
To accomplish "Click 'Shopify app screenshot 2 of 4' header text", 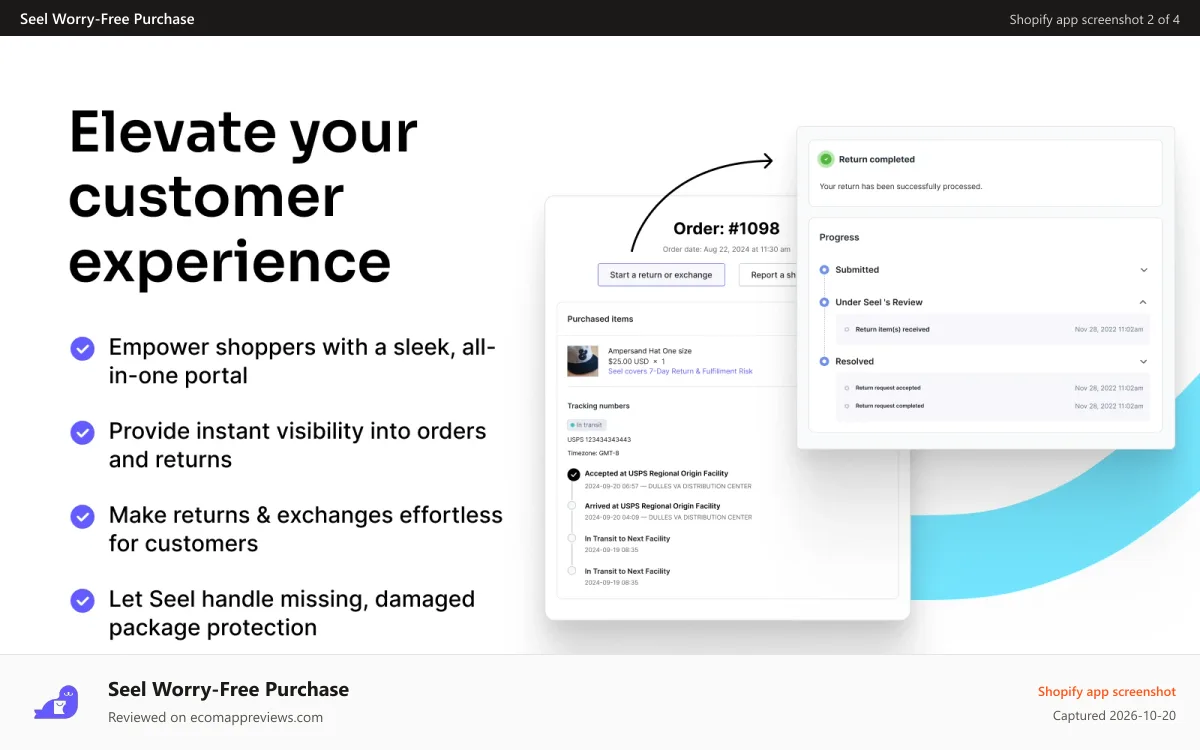I will click(x=1095, y=19).
